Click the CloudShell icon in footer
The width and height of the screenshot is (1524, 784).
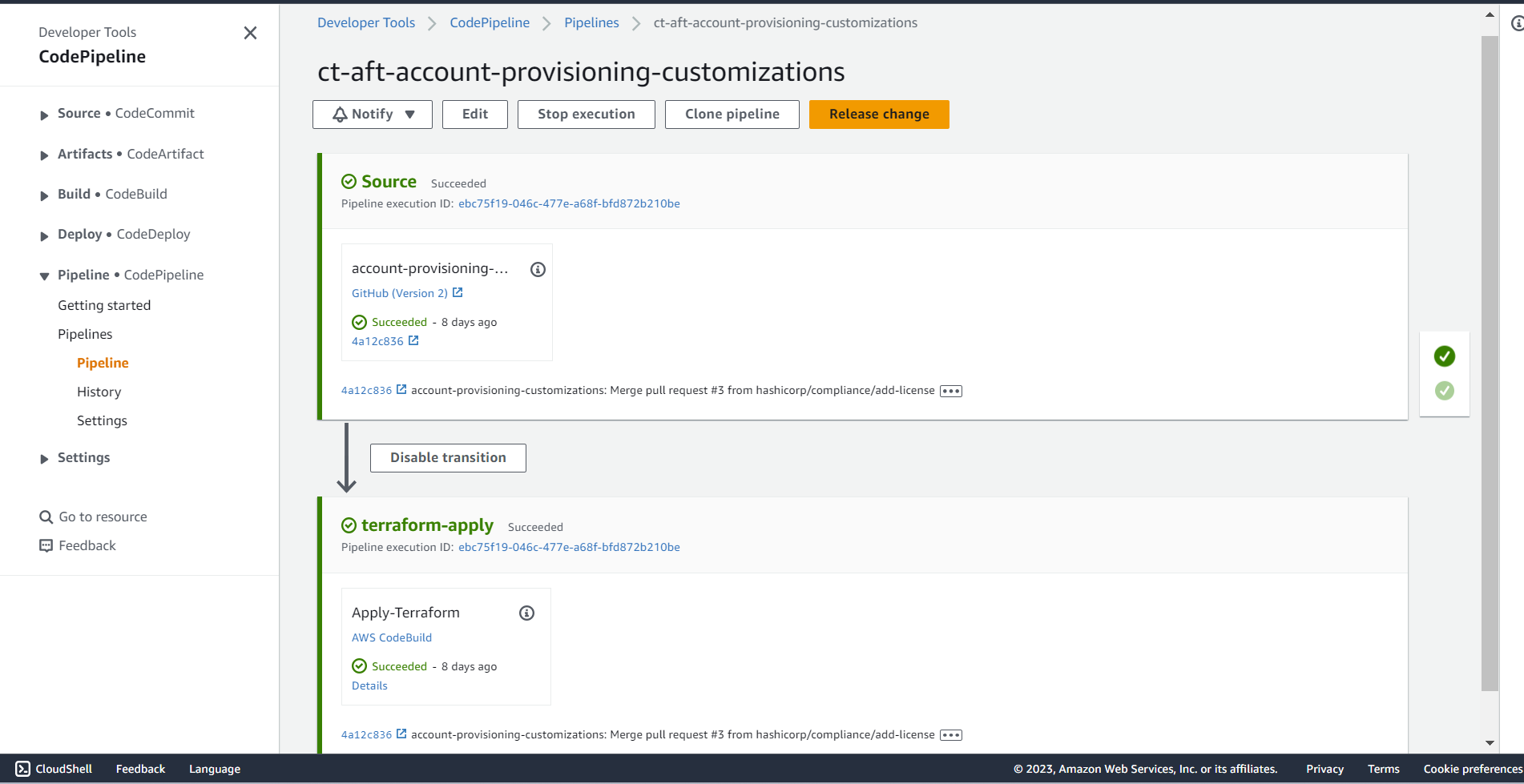pyautogui.click(x=23, y=769)
